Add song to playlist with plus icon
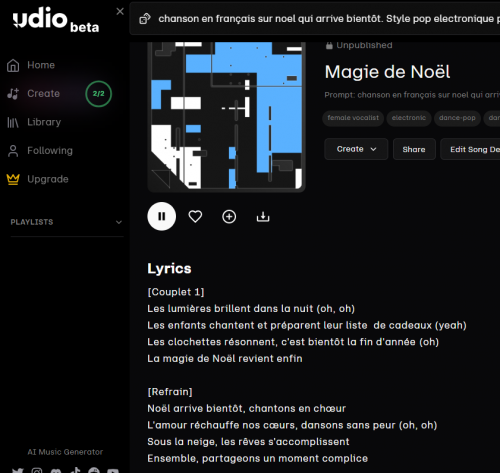Viewport: 500px width, 473px height. tap(229, 217)
